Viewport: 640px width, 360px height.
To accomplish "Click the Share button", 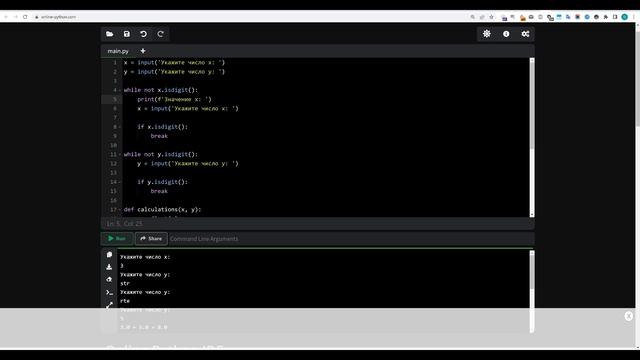I will [x=151, y=238].
